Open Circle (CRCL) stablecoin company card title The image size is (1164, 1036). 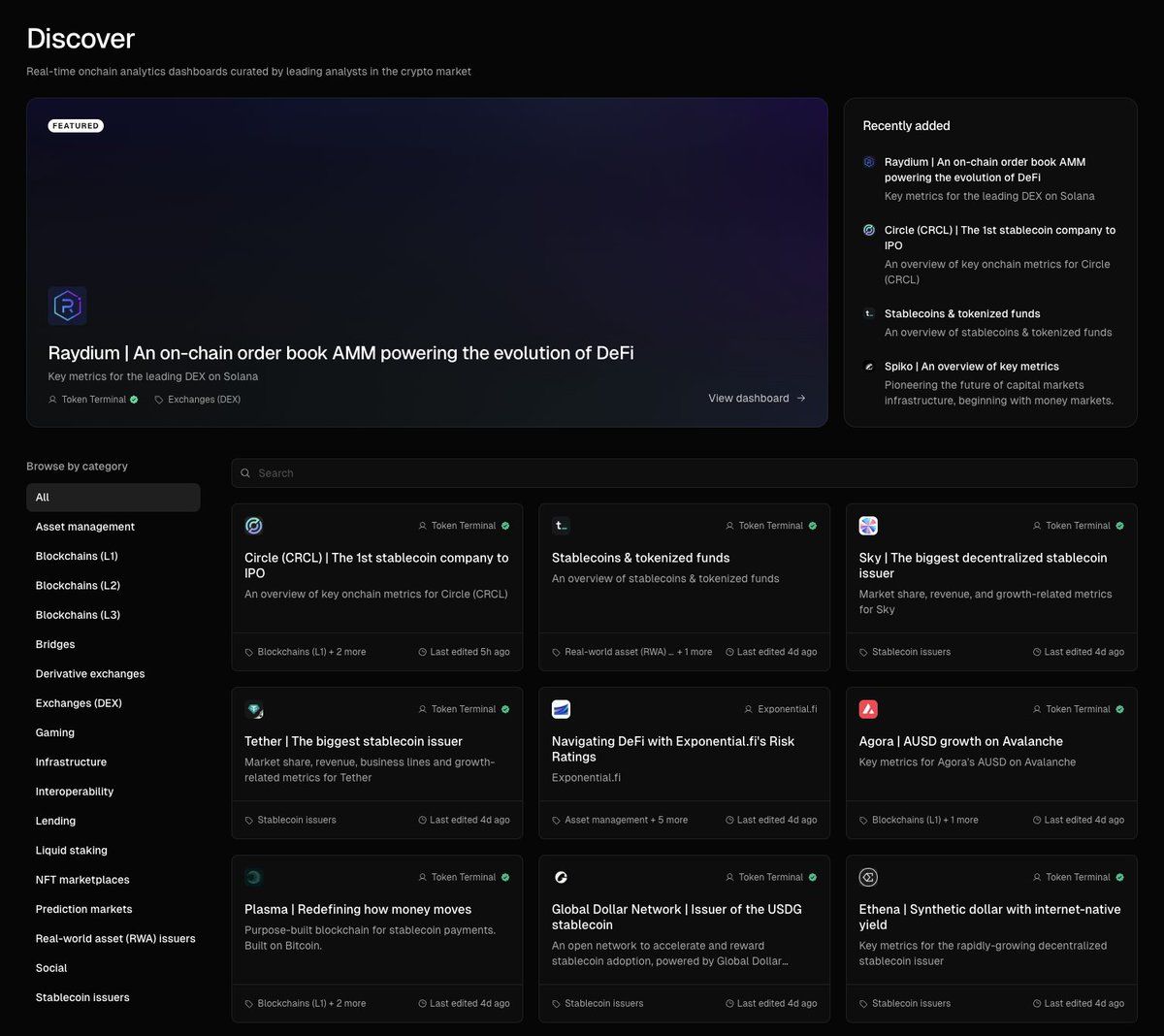[x=376, y=566]
